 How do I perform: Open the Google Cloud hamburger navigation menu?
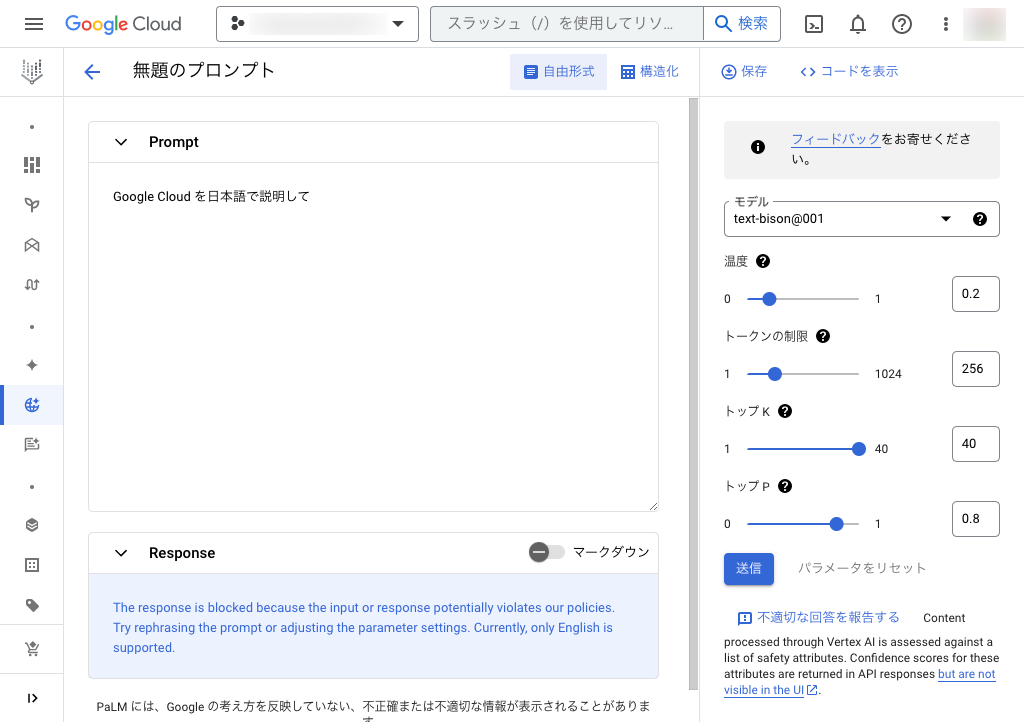[33, 24]
